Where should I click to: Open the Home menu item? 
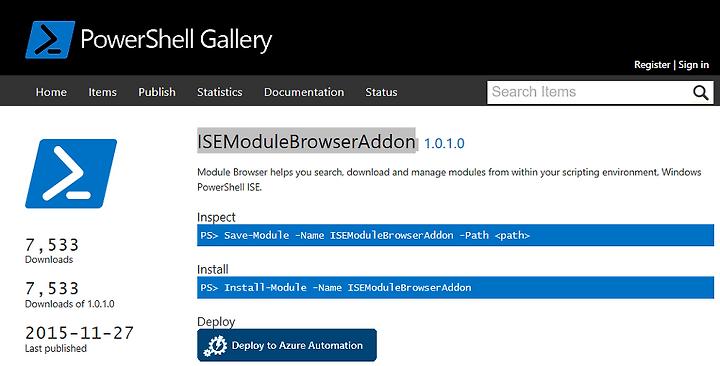(x=51, y=92)
